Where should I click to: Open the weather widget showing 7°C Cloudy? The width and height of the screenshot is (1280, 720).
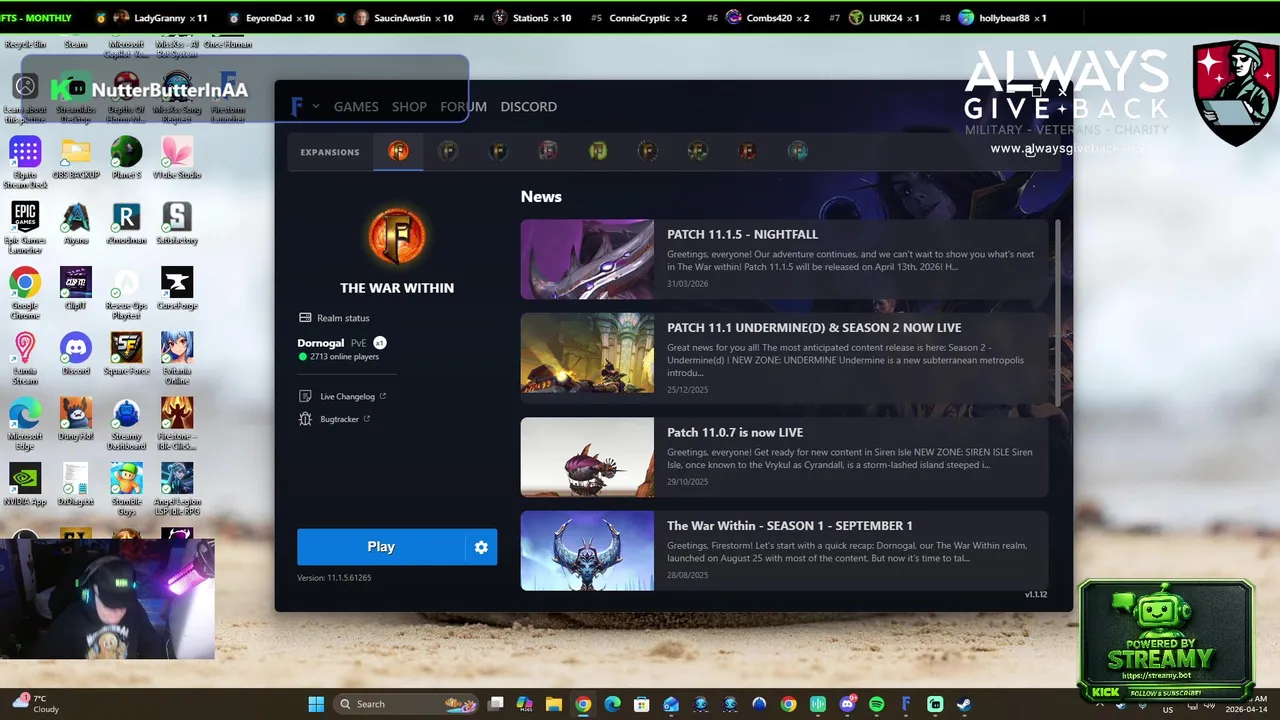point(36,703)
